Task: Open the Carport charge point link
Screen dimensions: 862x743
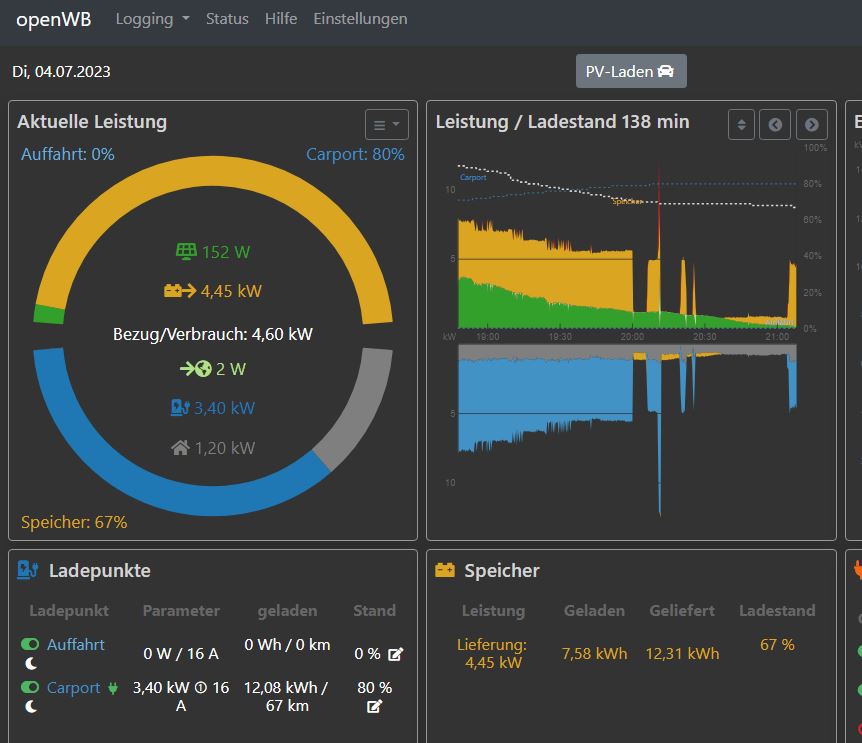Action: pos(74,688)
